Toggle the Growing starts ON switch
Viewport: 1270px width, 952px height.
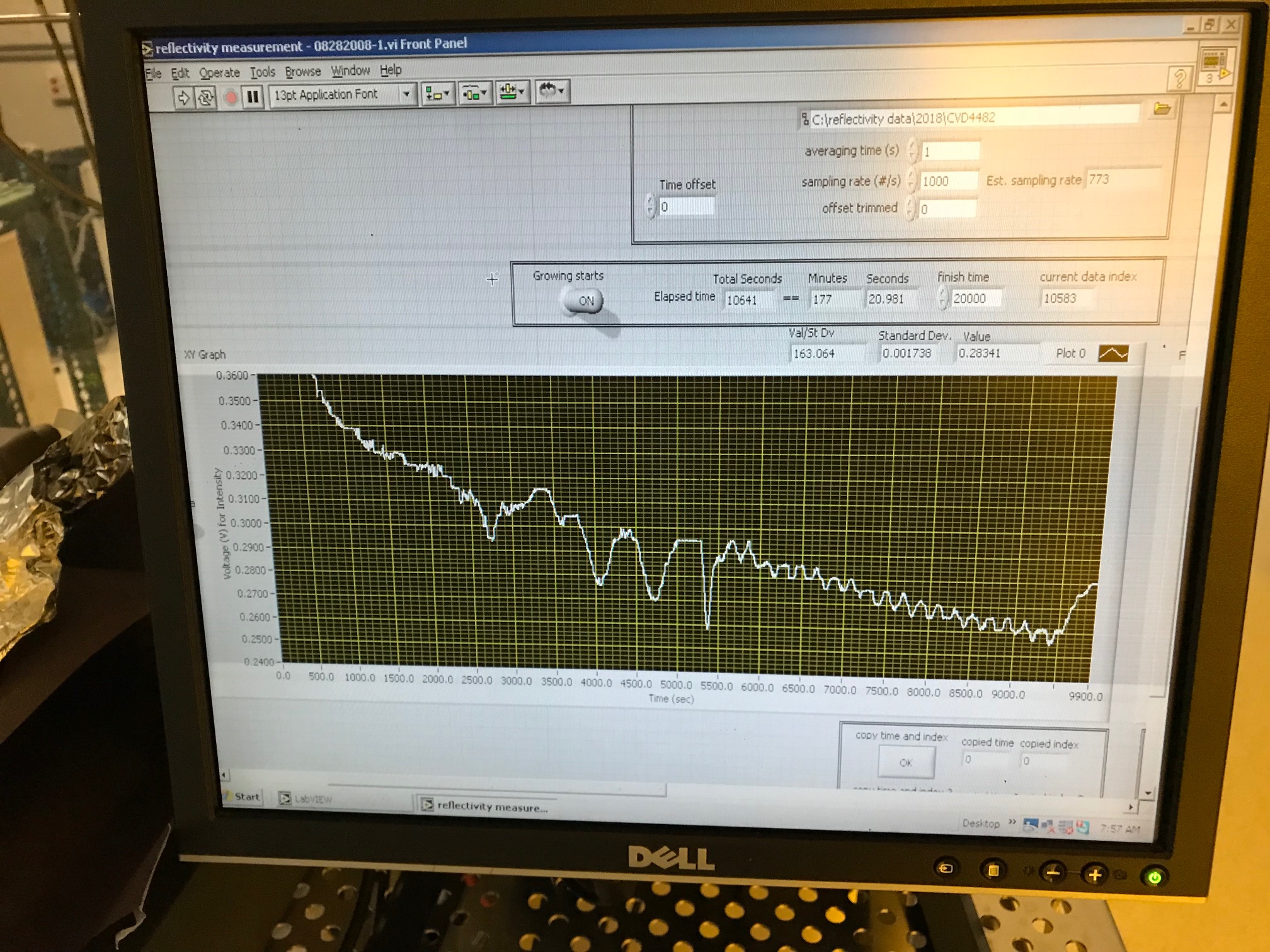[x=583, y=301]
